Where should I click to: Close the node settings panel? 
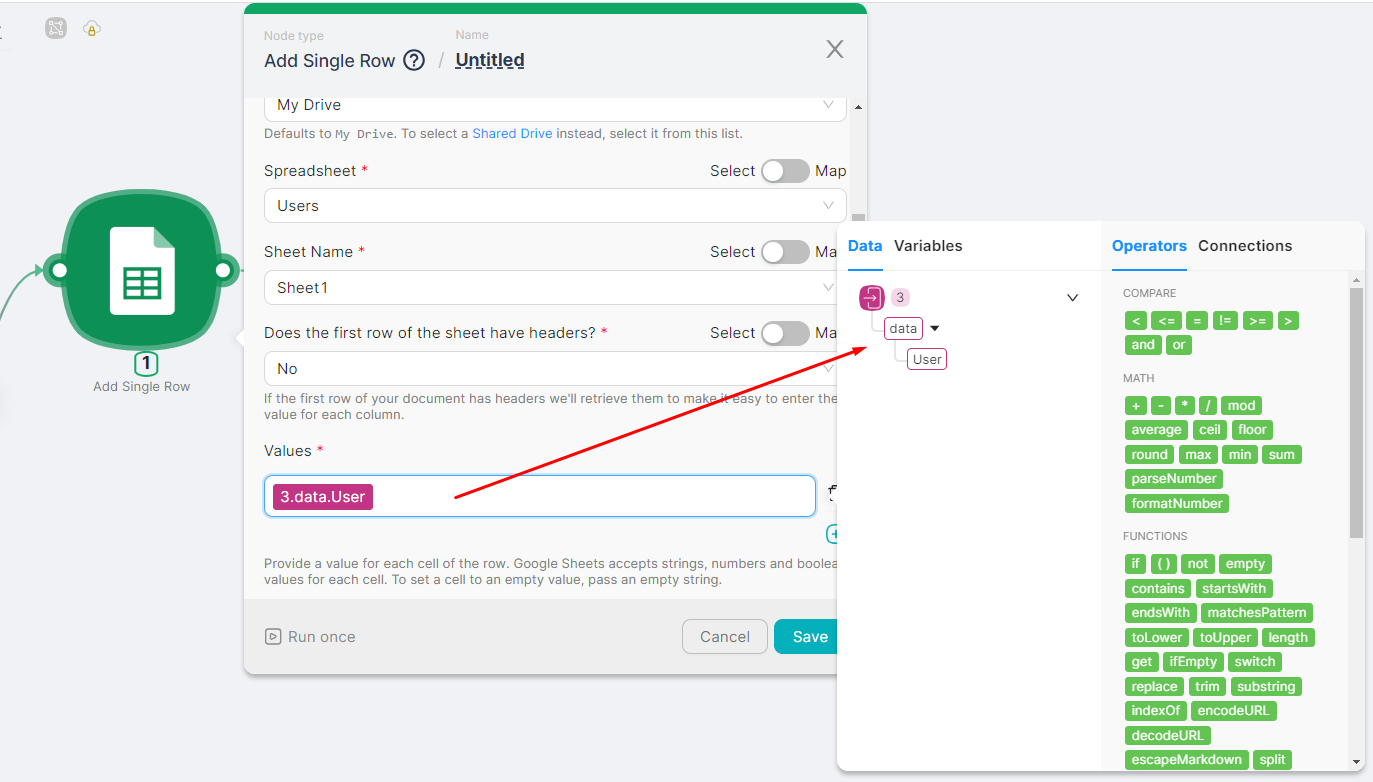click(x=835, y=49)
